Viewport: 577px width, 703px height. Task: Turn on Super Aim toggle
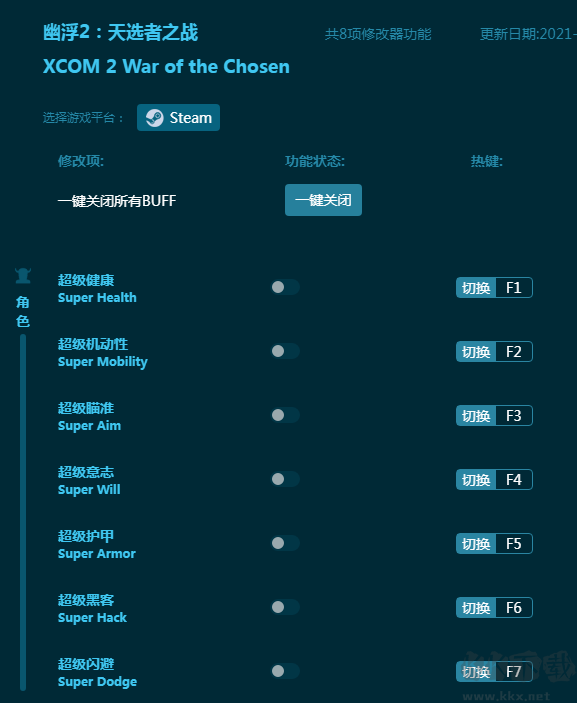coord(285,415)
